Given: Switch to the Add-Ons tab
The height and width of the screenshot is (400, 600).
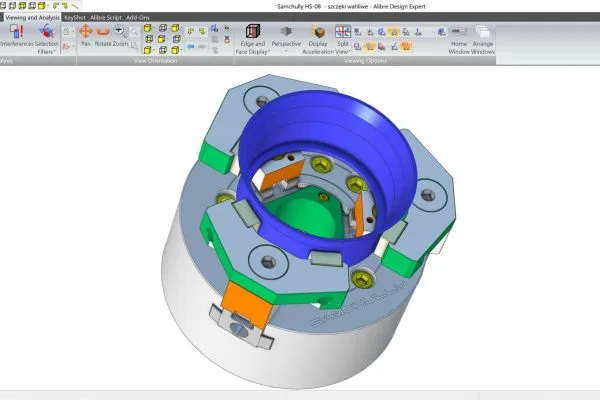Looking at the screenshot, I should (x=138, y=18).
